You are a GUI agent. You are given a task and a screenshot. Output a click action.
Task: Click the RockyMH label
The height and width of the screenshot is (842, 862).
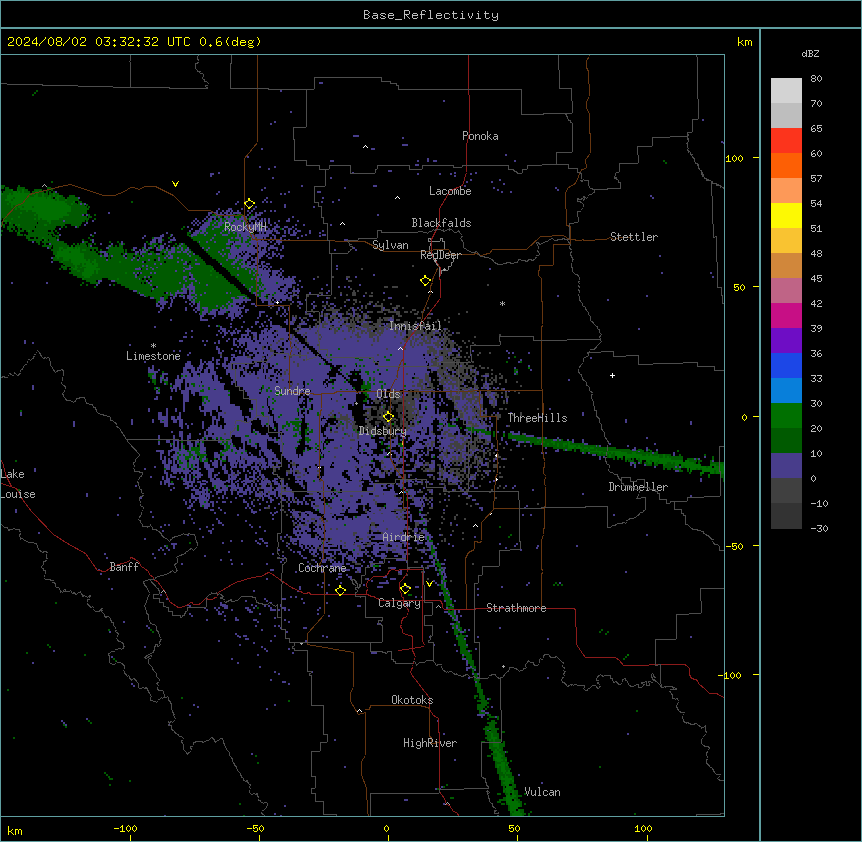click(245, 227)
